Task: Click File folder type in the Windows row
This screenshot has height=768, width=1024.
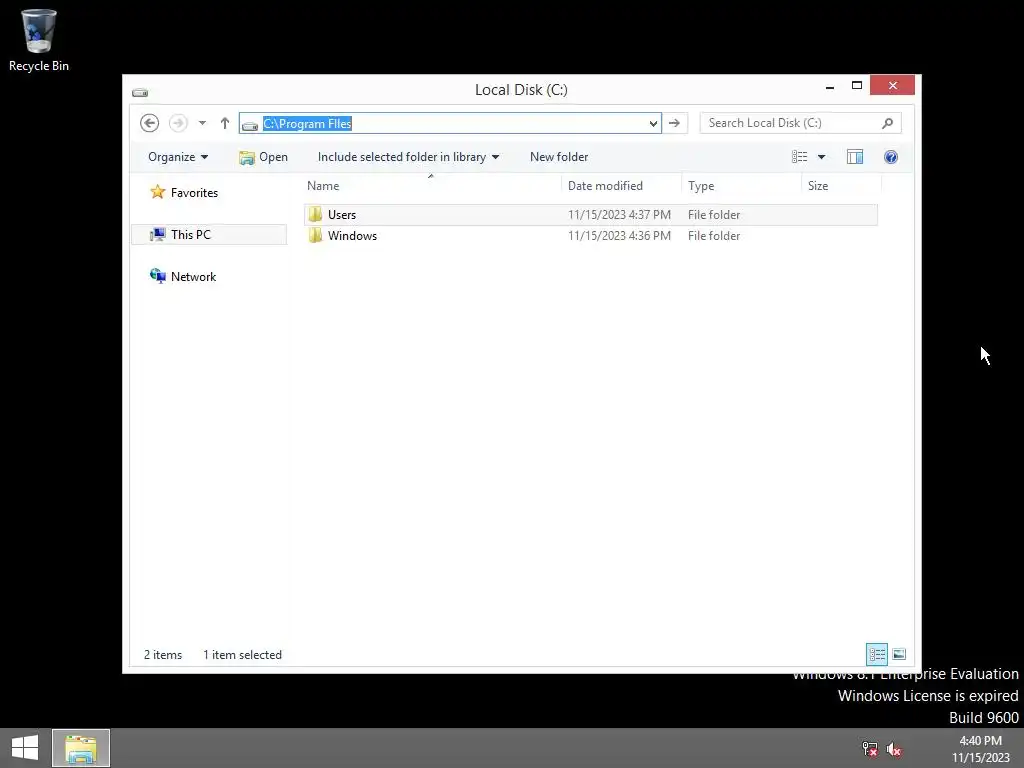Action: (x=714, y=236)
